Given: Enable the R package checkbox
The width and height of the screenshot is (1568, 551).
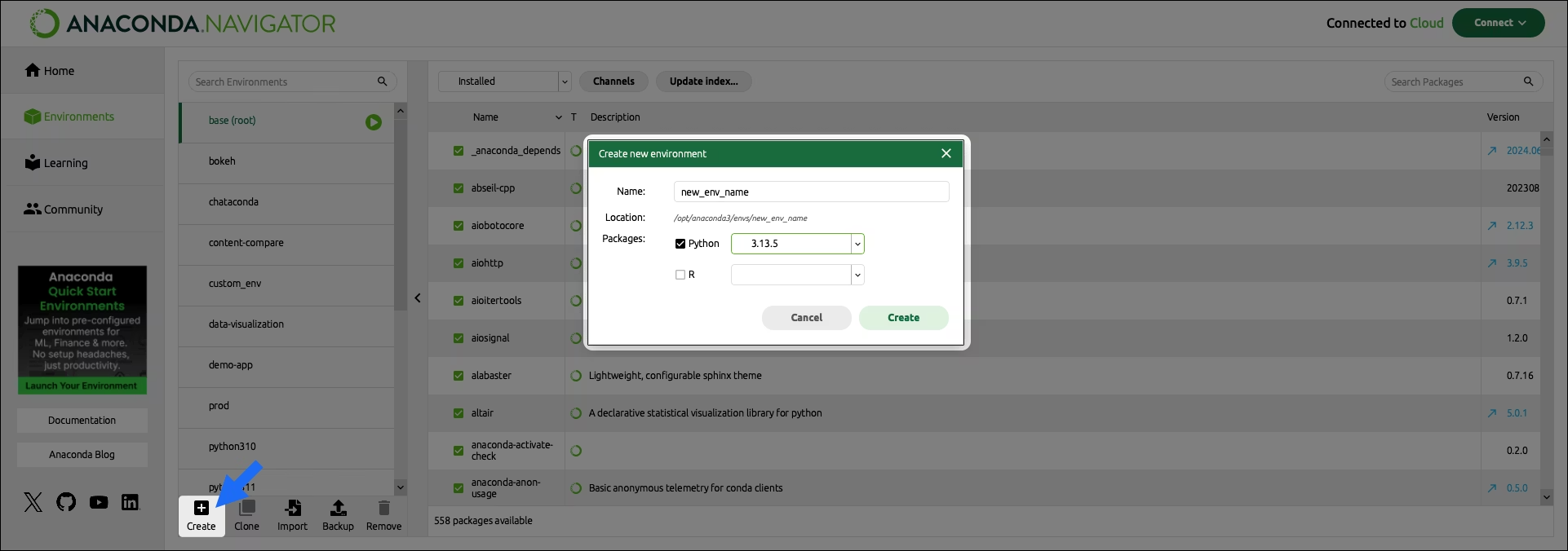Looking at the screenshot, I should [x=680, y=275].
